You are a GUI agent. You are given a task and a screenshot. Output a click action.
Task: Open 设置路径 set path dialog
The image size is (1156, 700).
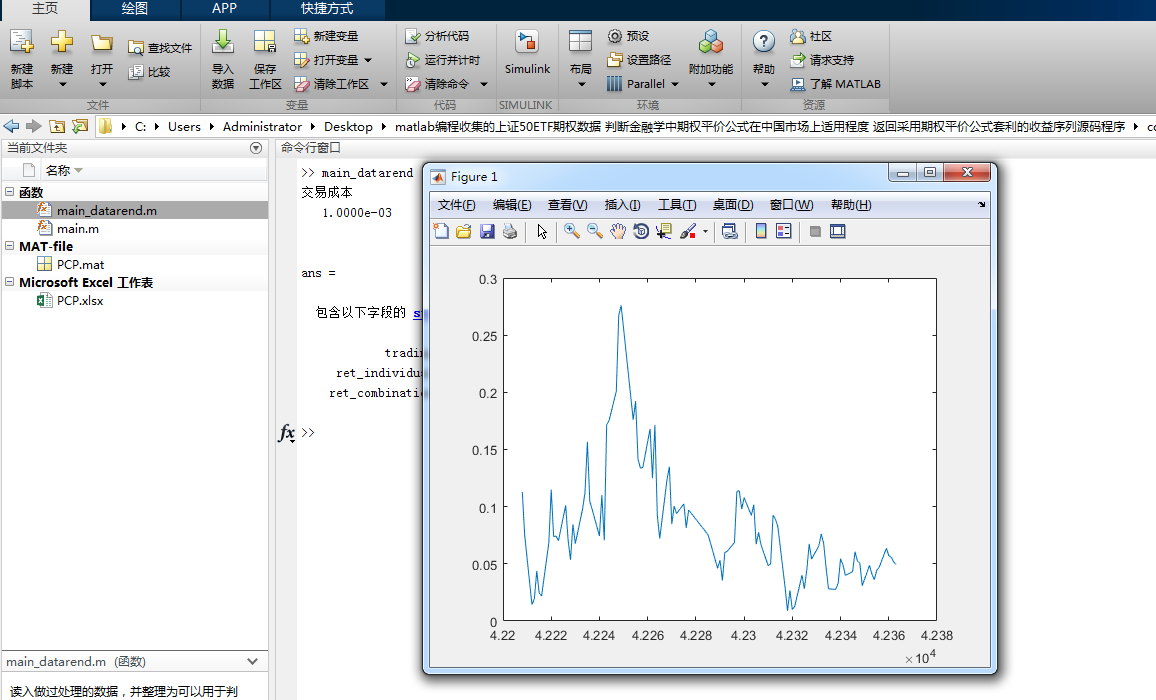(x=639, y=60)
